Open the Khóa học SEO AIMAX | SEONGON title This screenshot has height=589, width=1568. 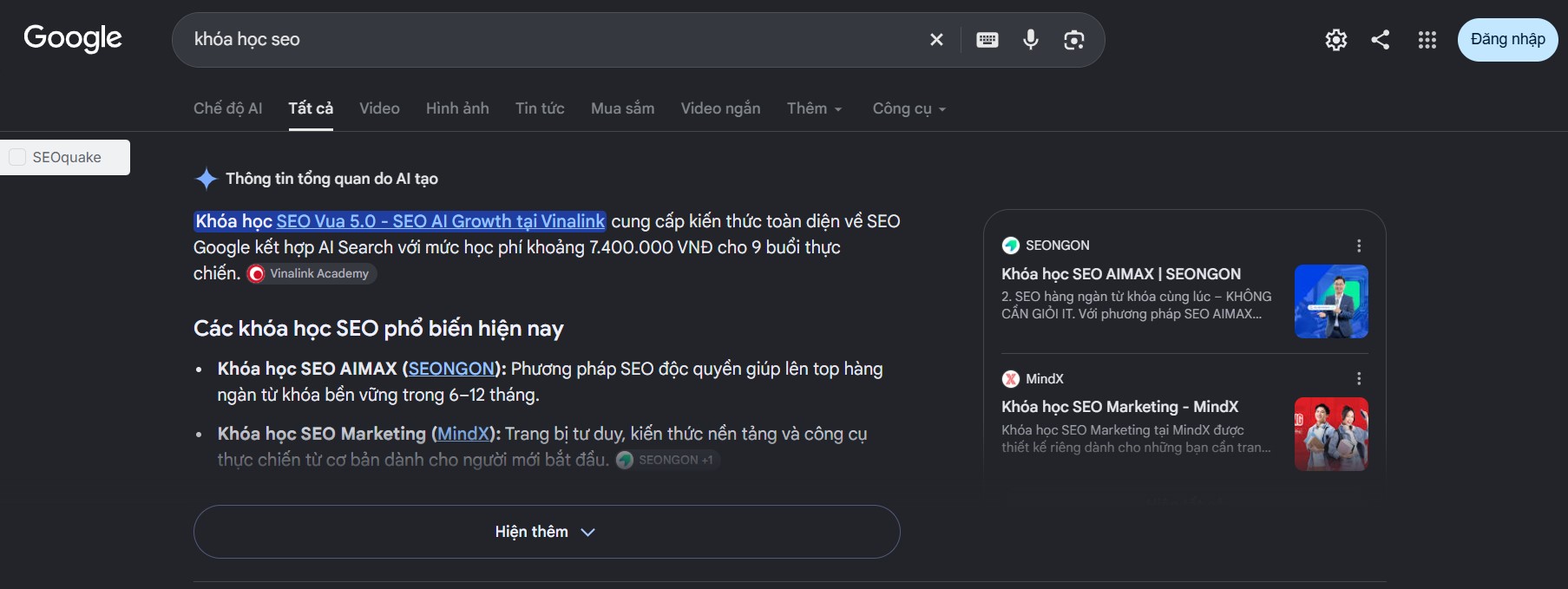click(1121, 274)
